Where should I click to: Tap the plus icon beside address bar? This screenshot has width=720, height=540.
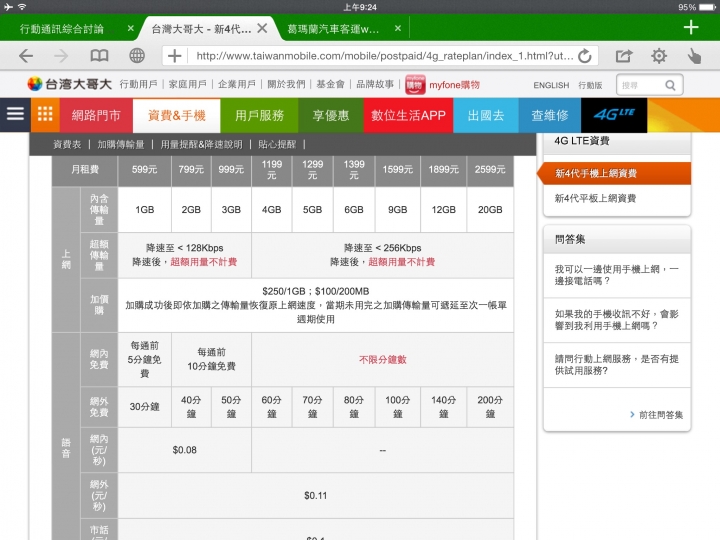click(x=174, y=56)
